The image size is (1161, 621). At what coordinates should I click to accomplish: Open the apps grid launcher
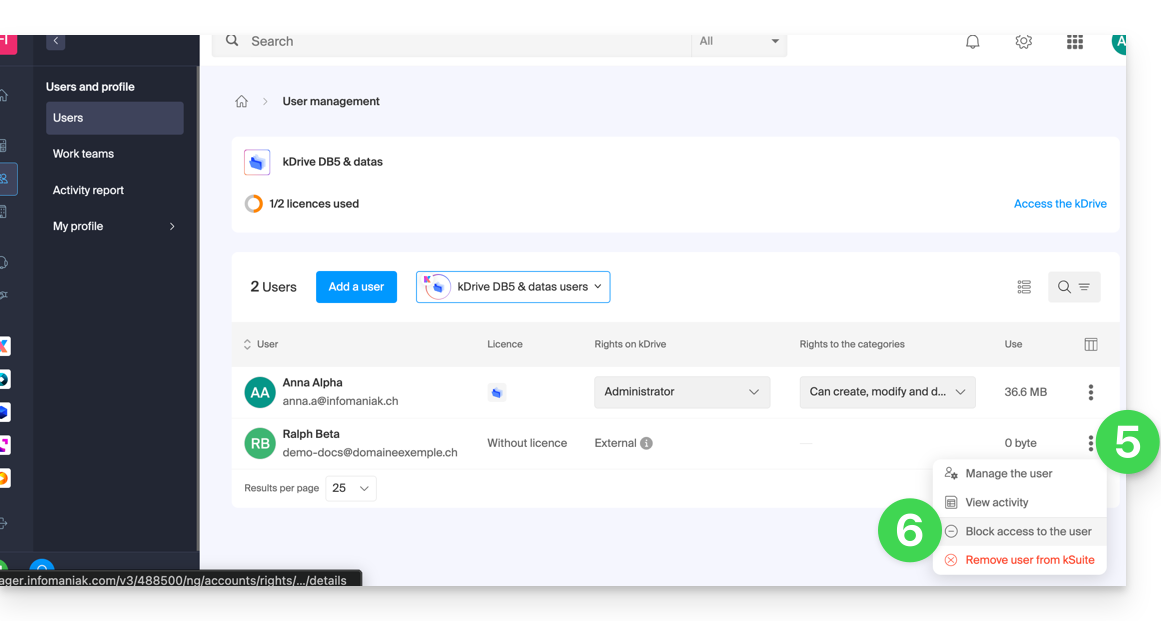1075,42
